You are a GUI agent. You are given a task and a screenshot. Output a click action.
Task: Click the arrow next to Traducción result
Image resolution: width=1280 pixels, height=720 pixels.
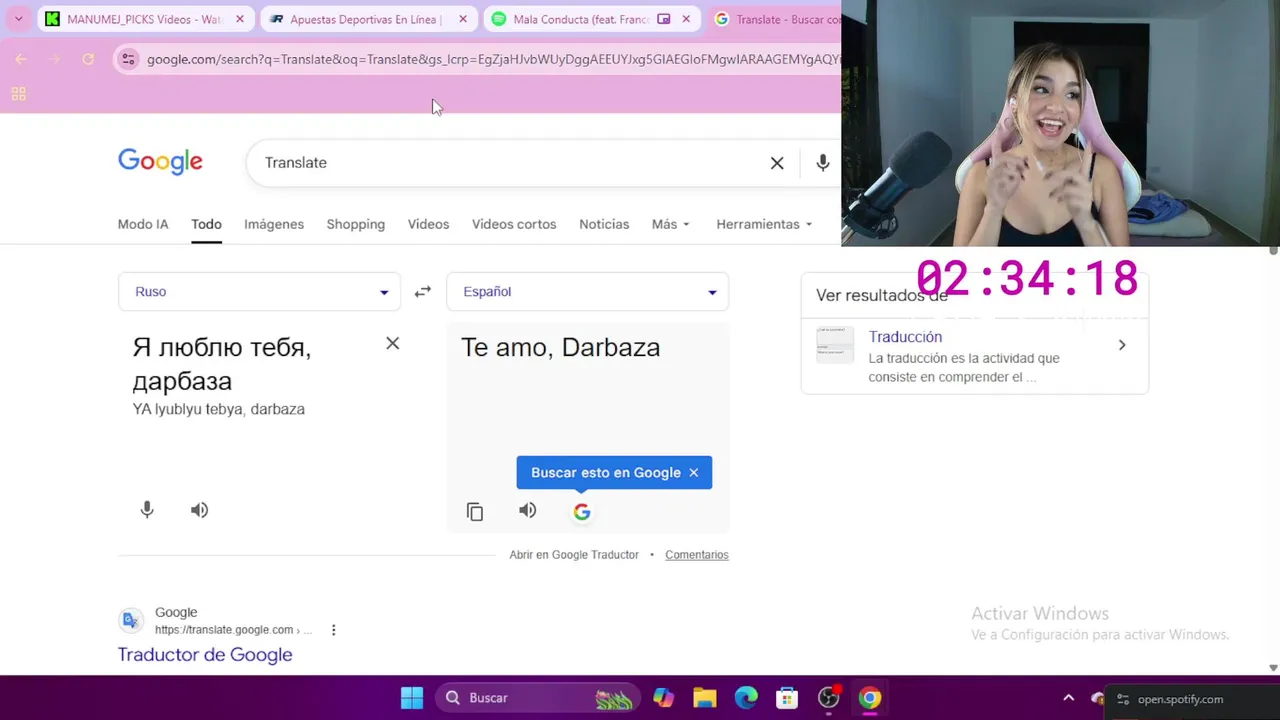pos(1122,345)
